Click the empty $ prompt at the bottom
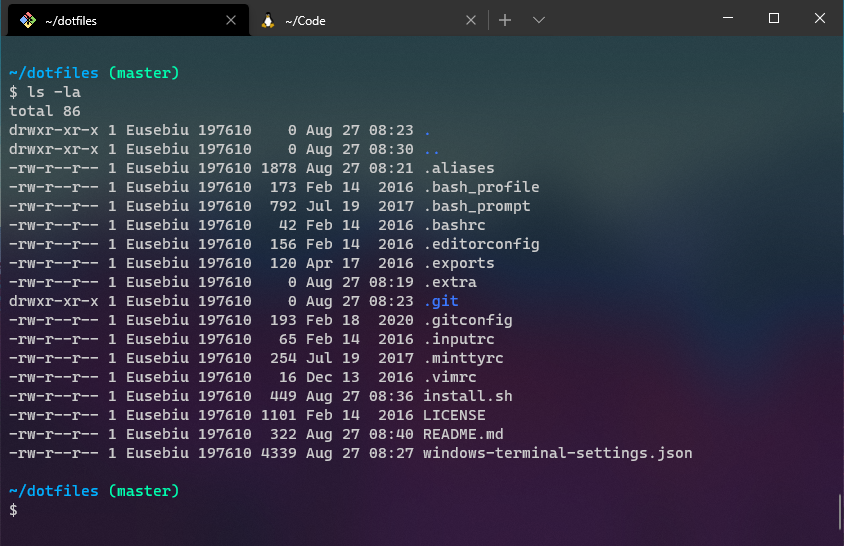This screenshot has width=844, height=546. tap(13, 510)
